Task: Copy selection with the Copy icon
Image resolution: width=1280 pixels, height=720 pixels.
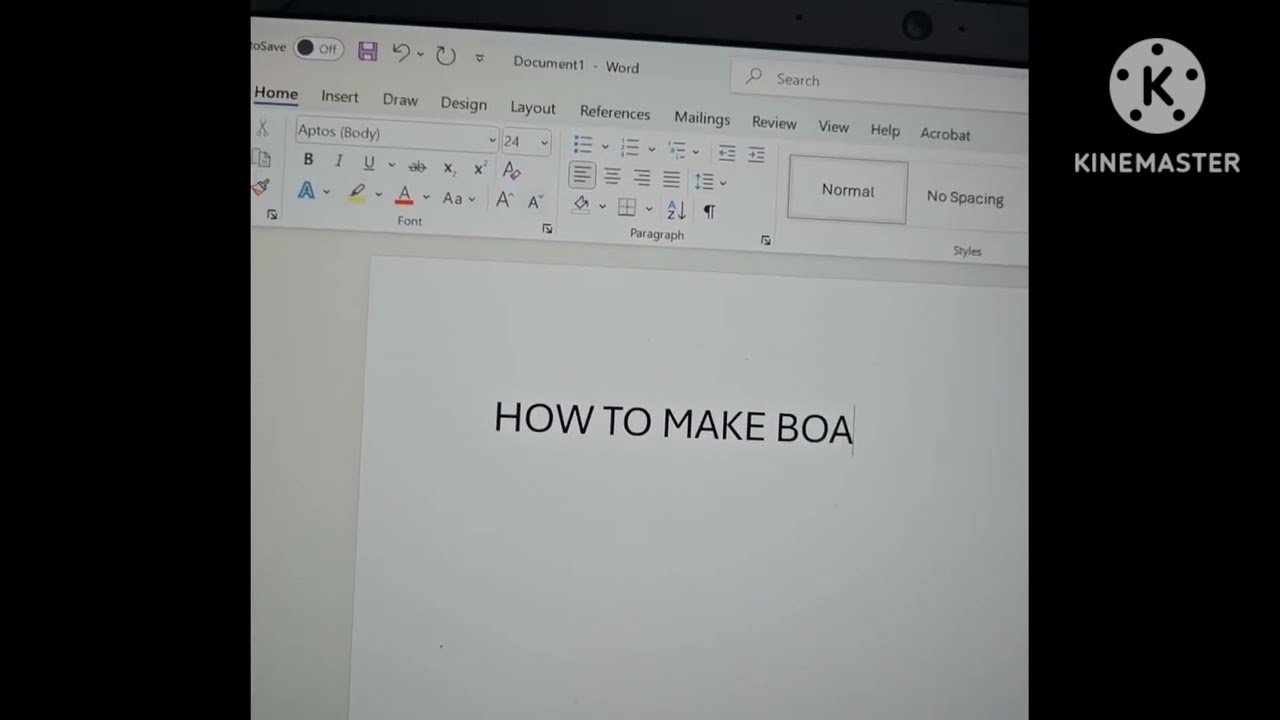Action: click(x=261, y=158)
